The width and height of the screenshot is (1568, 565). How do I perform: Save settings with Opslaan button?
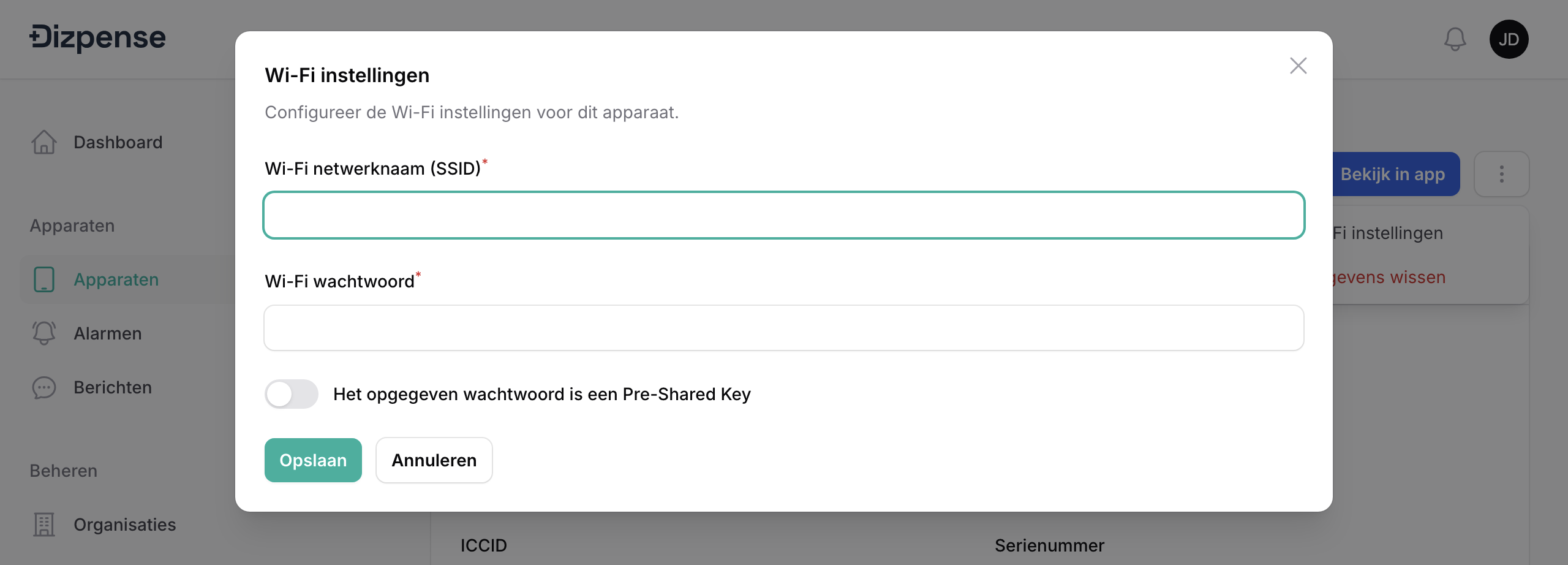tap(313, 460)
